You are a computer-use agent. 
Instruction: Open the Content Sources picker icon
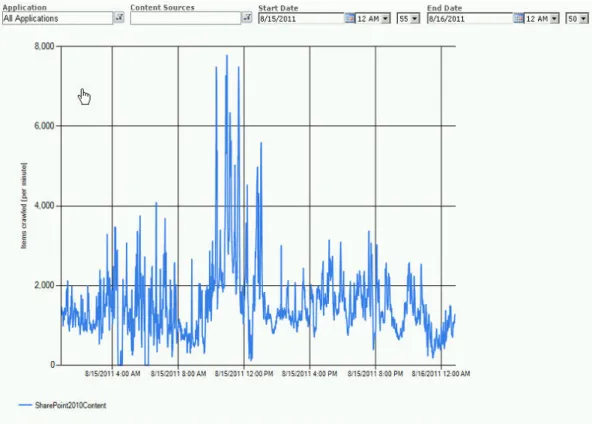coord(247,17)
